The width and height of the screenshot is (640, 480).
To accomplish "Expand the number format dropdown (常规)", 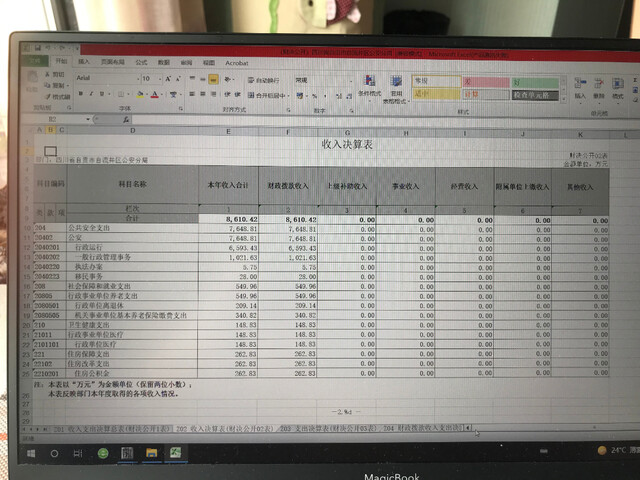I will 318,78.
